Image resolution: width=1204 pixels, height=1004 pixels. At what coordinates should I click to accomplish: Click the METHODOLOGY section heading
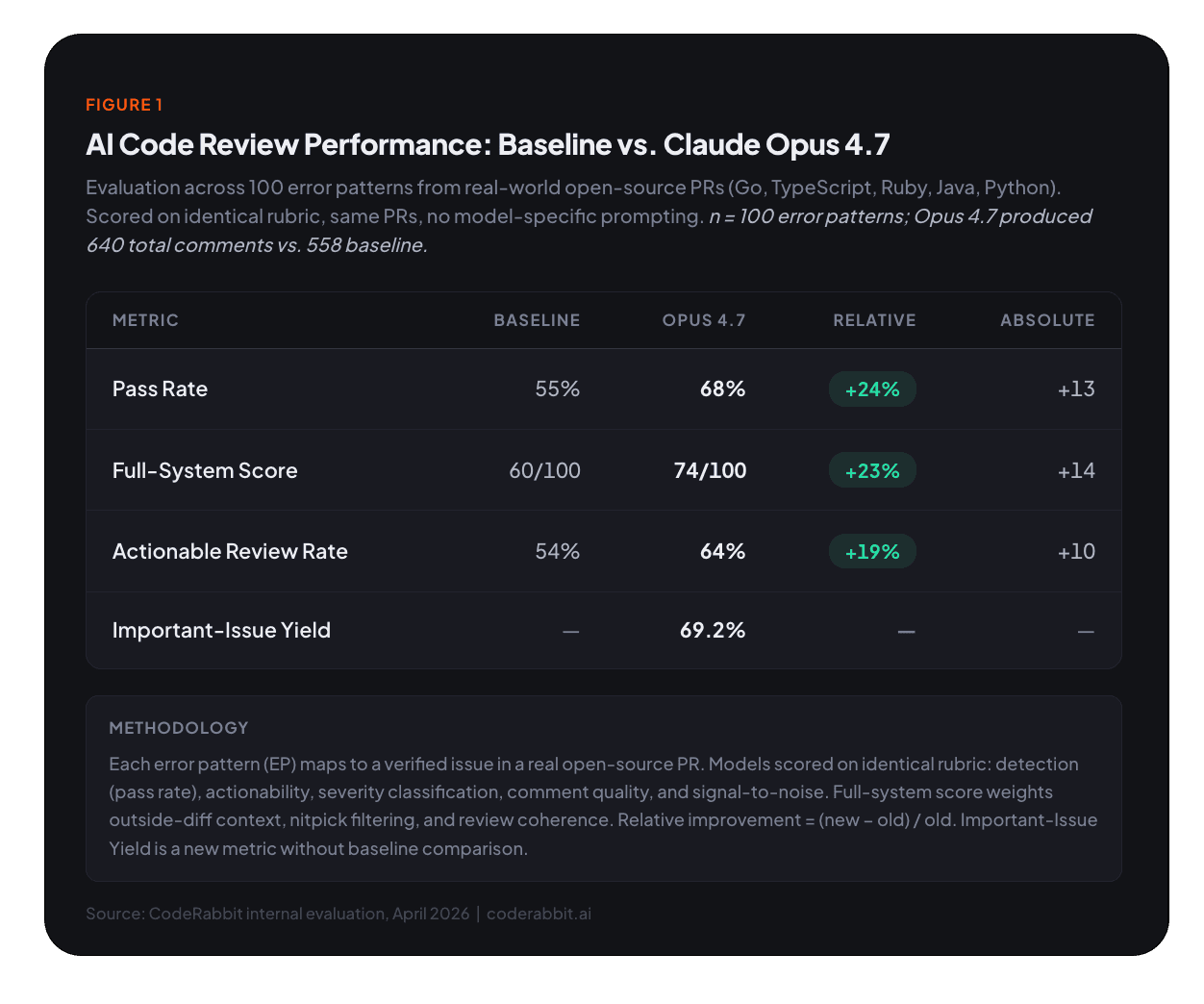click(x=179, y=728)
